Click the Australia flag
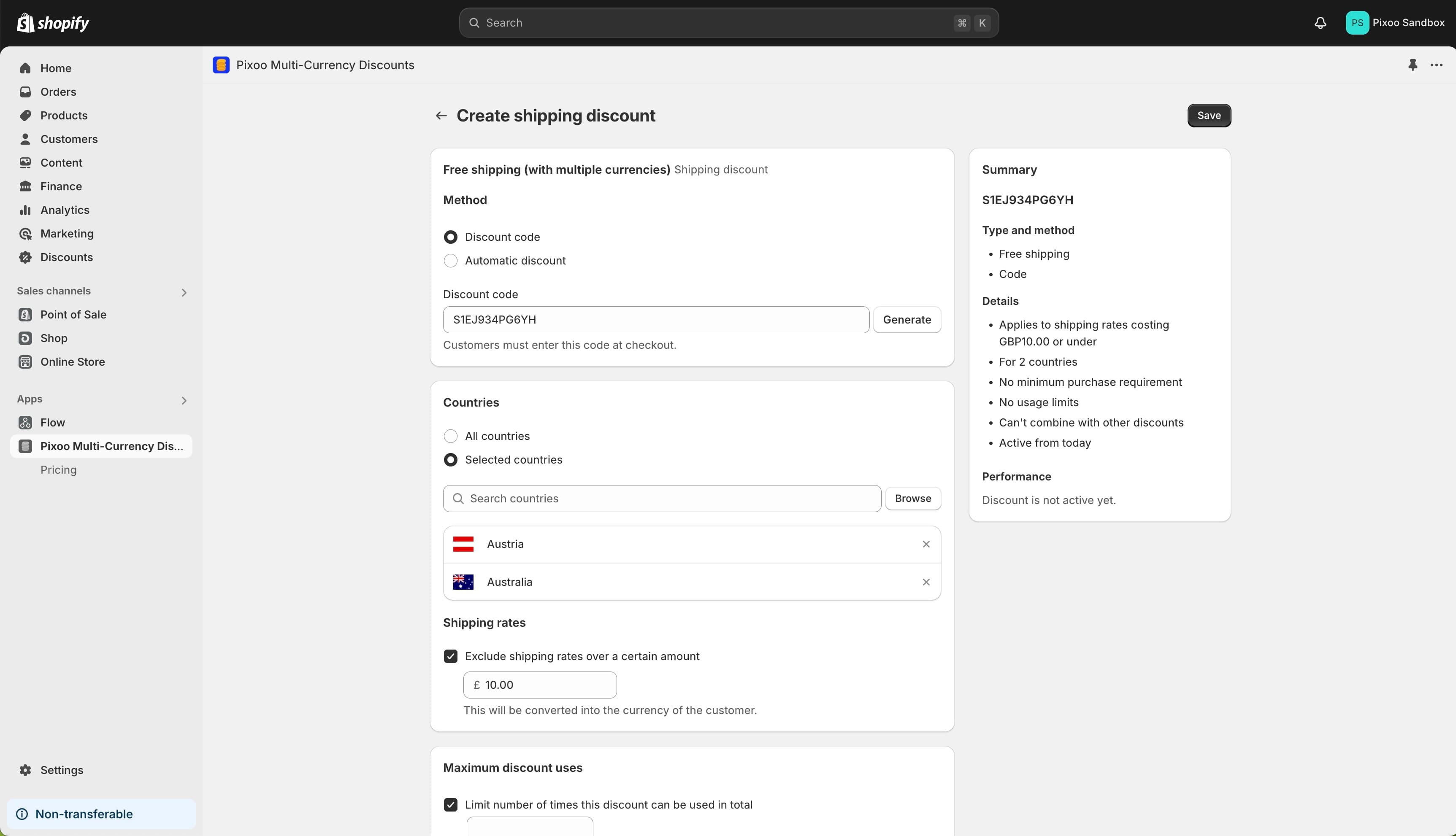1456x836 pixels. (x=463, y=582)
